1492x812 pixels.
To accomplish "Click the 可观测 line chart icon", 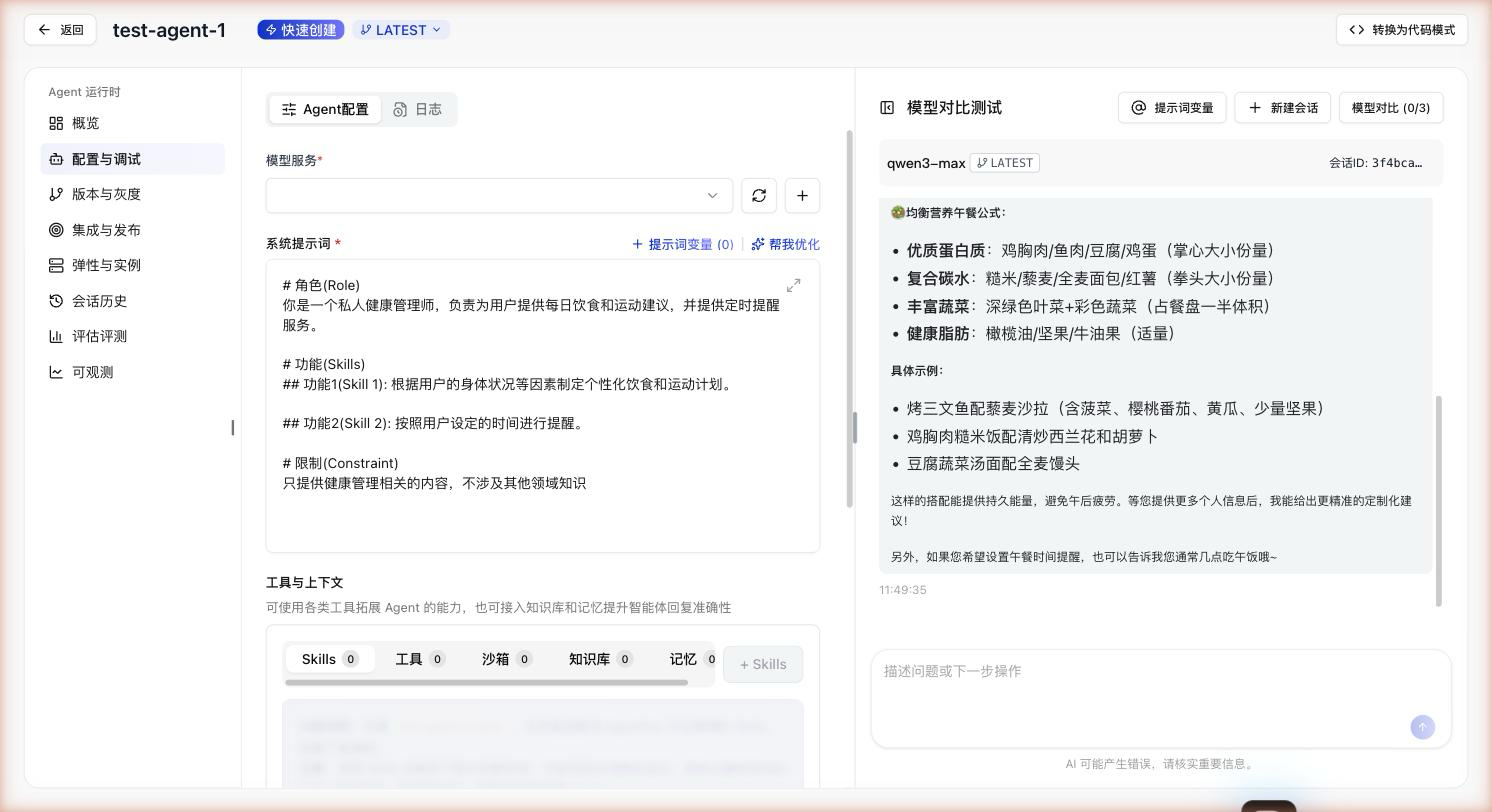I will [56, 372].
